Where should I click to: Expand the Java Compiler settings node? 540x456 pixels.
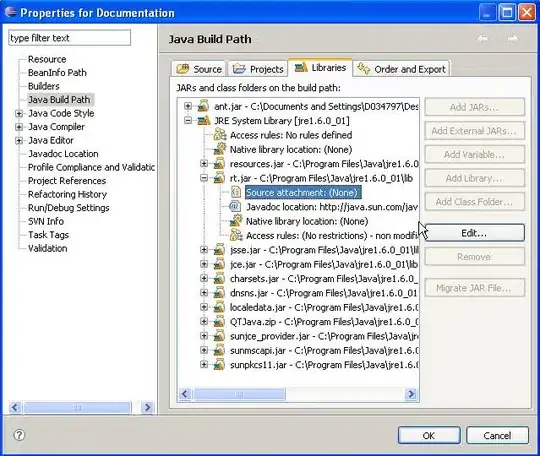point(19,127)
